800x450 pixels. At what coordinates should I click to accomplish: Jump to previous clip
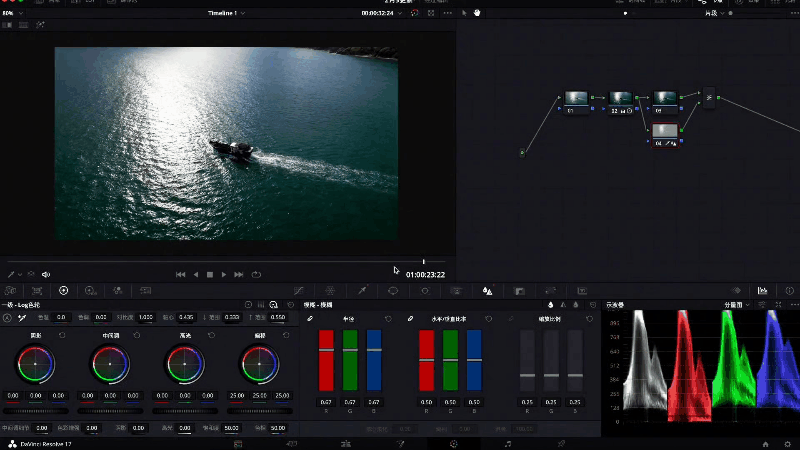click(x=181, y=274)
